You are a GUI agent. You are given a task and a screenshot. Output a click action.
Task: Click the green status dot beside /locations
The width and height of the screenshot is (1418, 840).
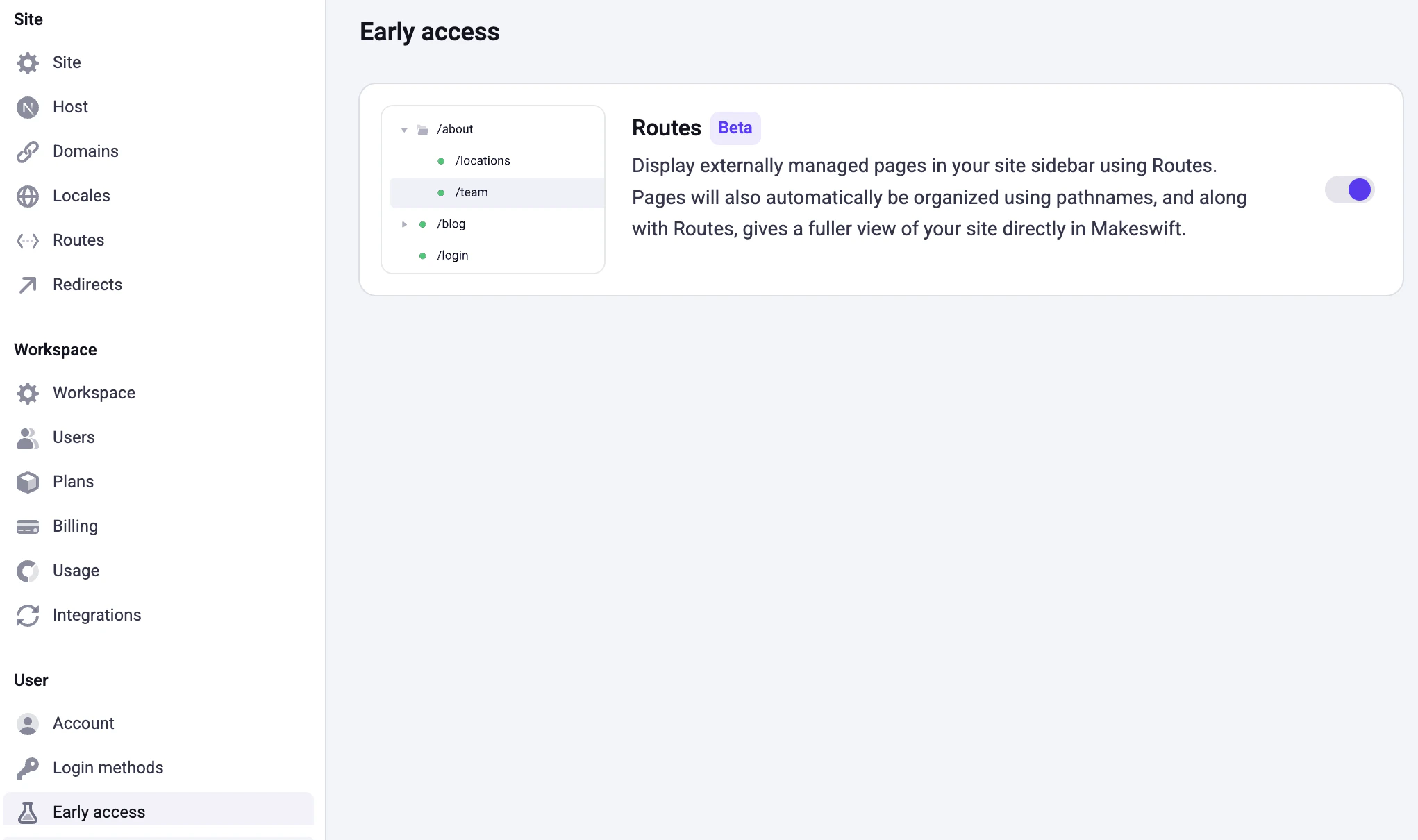tap(441, 160)
